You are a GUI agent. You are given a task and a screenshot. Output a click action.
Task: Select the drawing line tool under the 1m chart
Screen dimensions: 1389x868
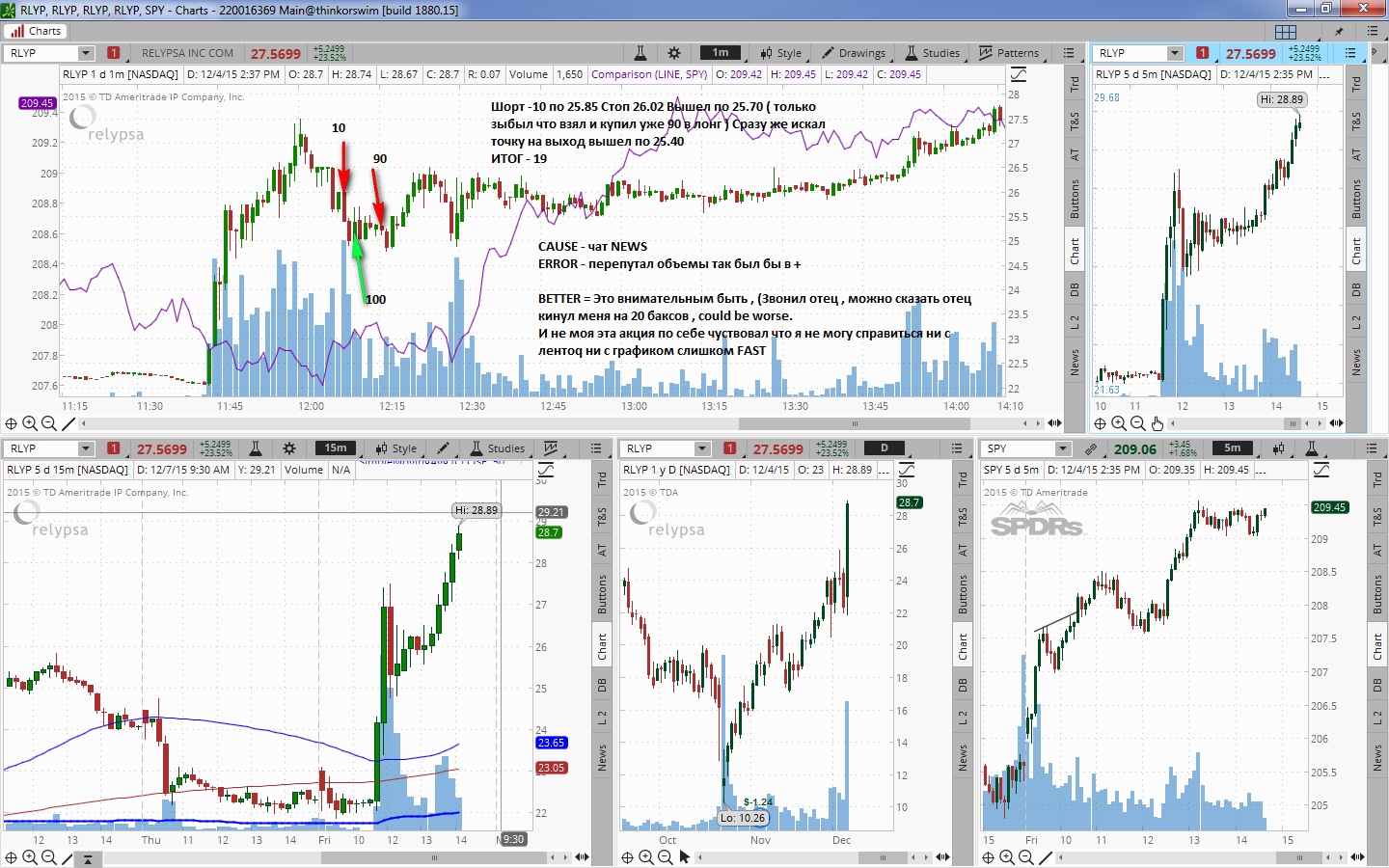coord(68,423)
